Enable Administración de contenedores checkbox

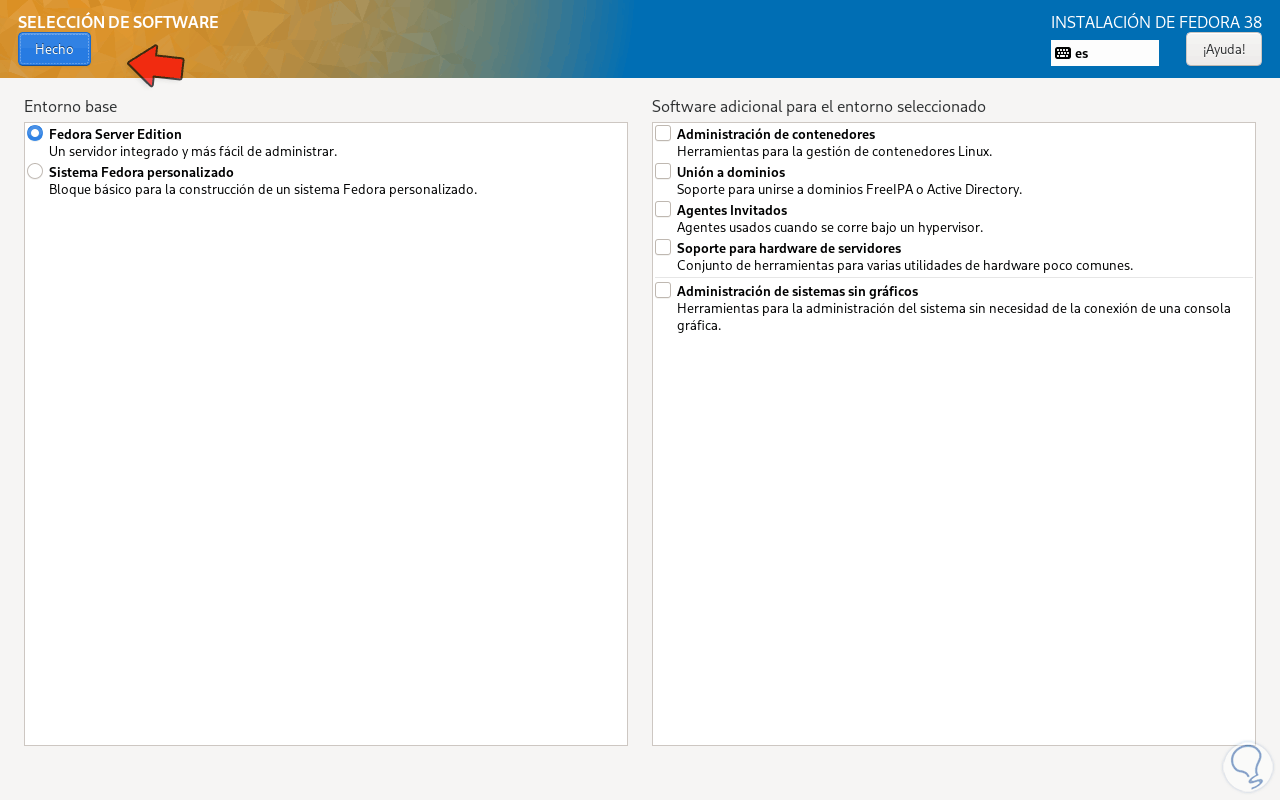click(x=663, y=133)
